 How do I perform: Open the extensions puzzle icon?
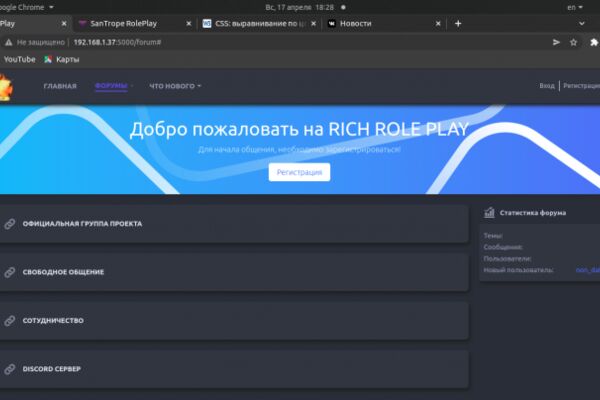point(594,42)
